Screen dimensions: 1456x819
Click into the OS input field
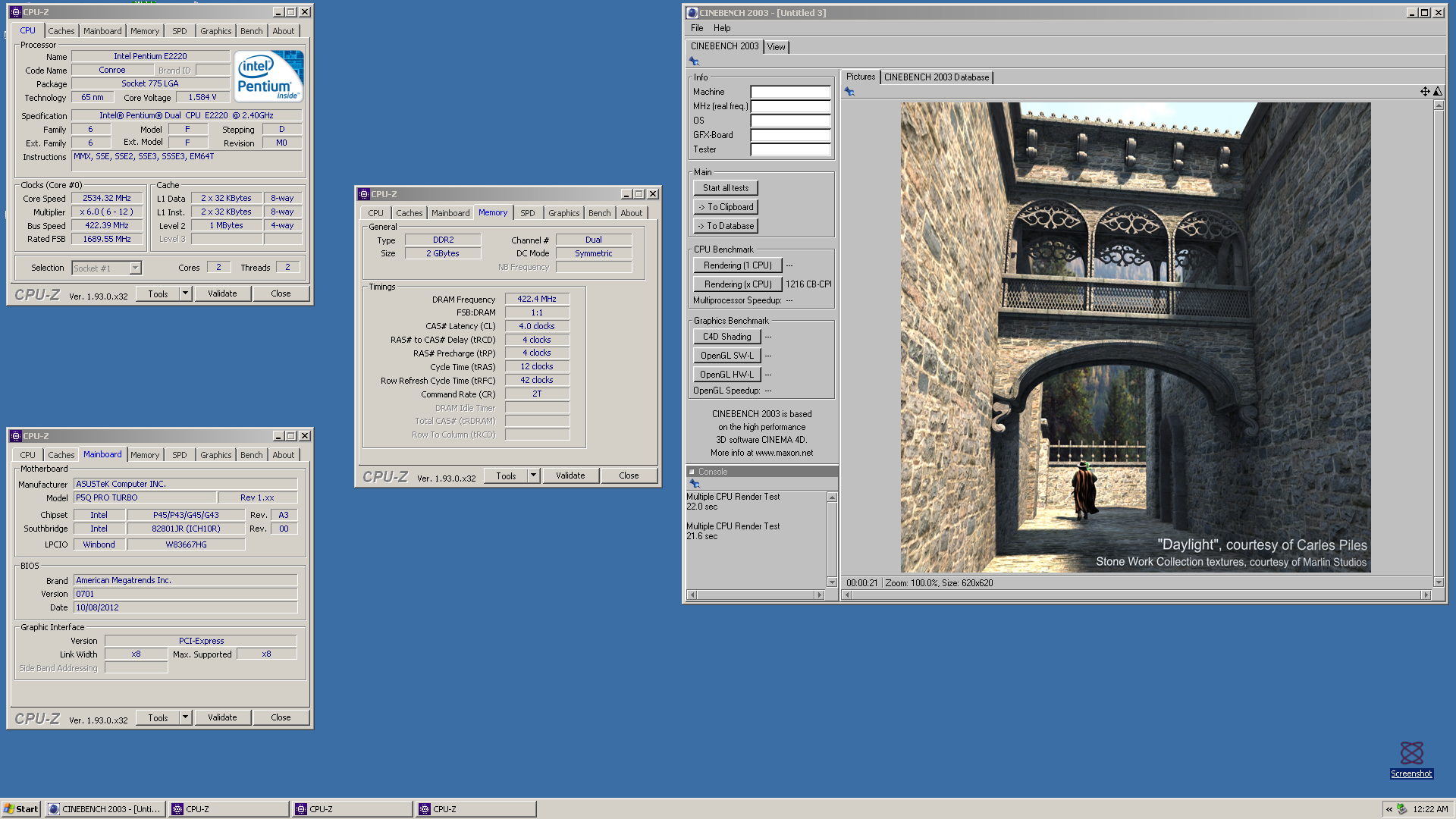click(790, 121)
